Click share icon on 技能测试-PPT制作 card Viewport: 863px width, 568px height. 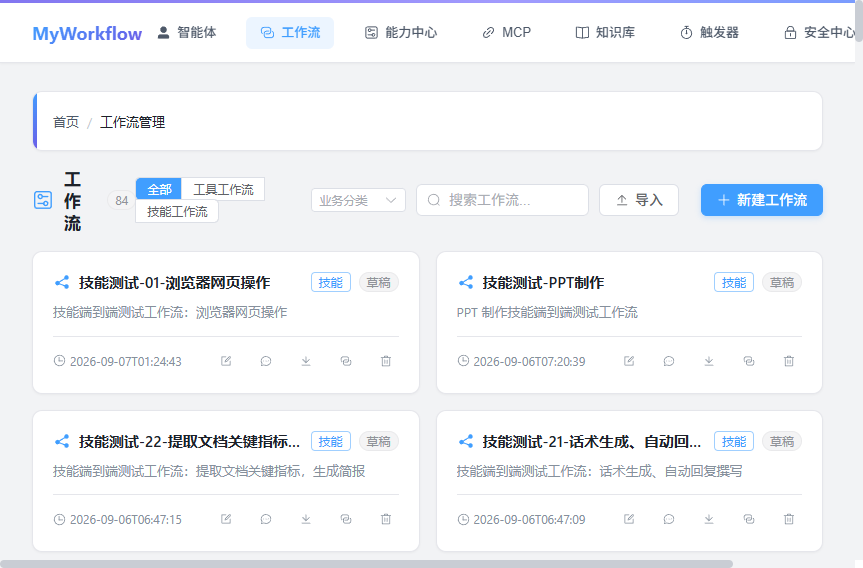pyautogui.click(x=466, y=282)
